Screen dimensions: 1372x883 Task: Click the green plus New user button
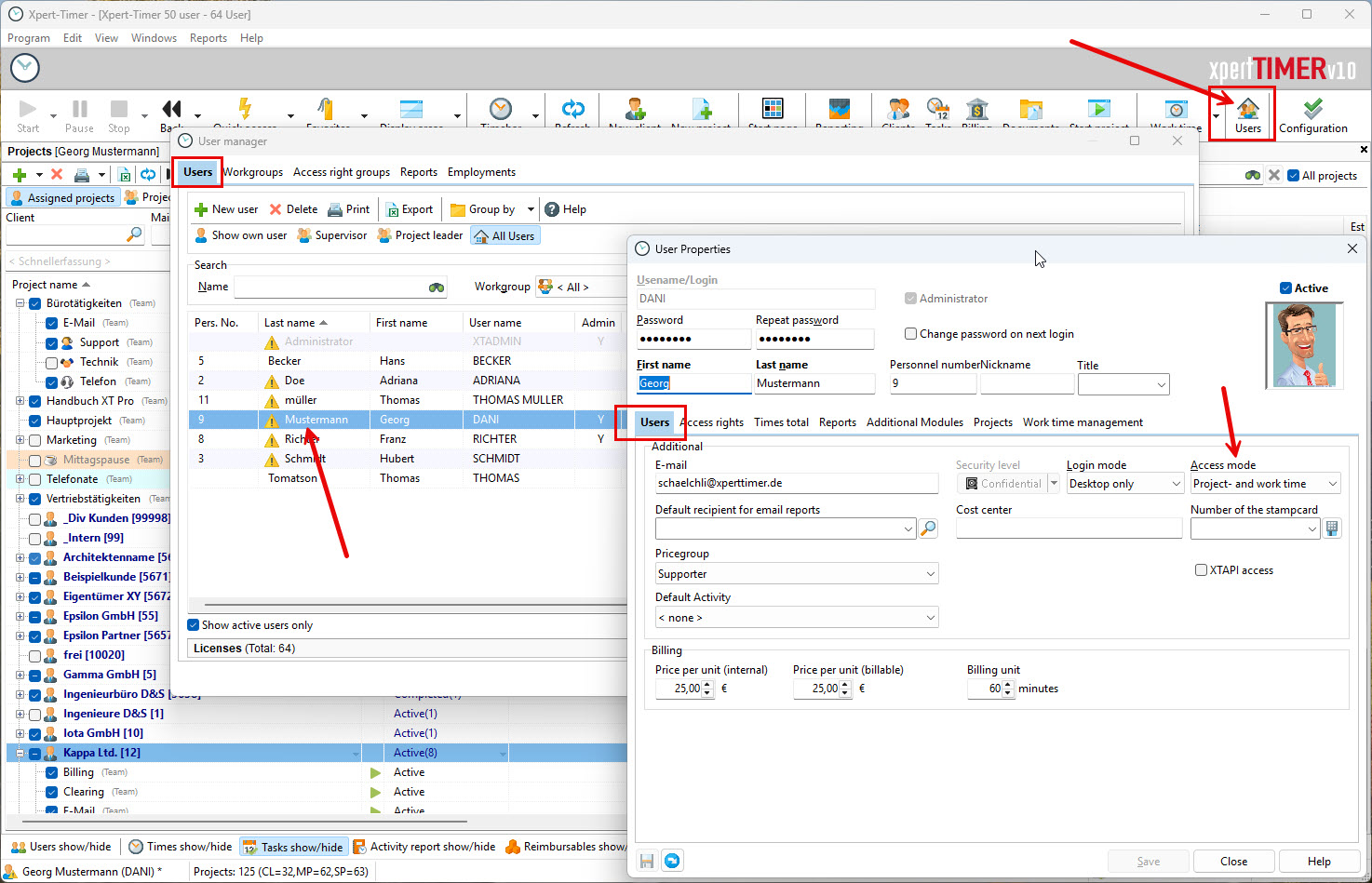coord(225,209)
